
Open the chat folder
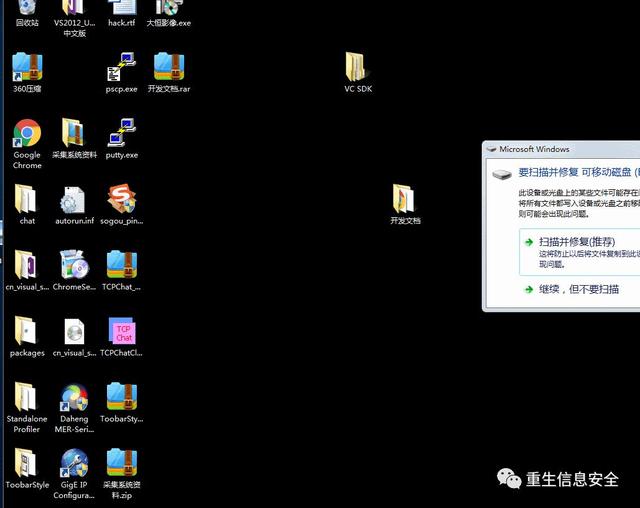(x=27, y=204)
